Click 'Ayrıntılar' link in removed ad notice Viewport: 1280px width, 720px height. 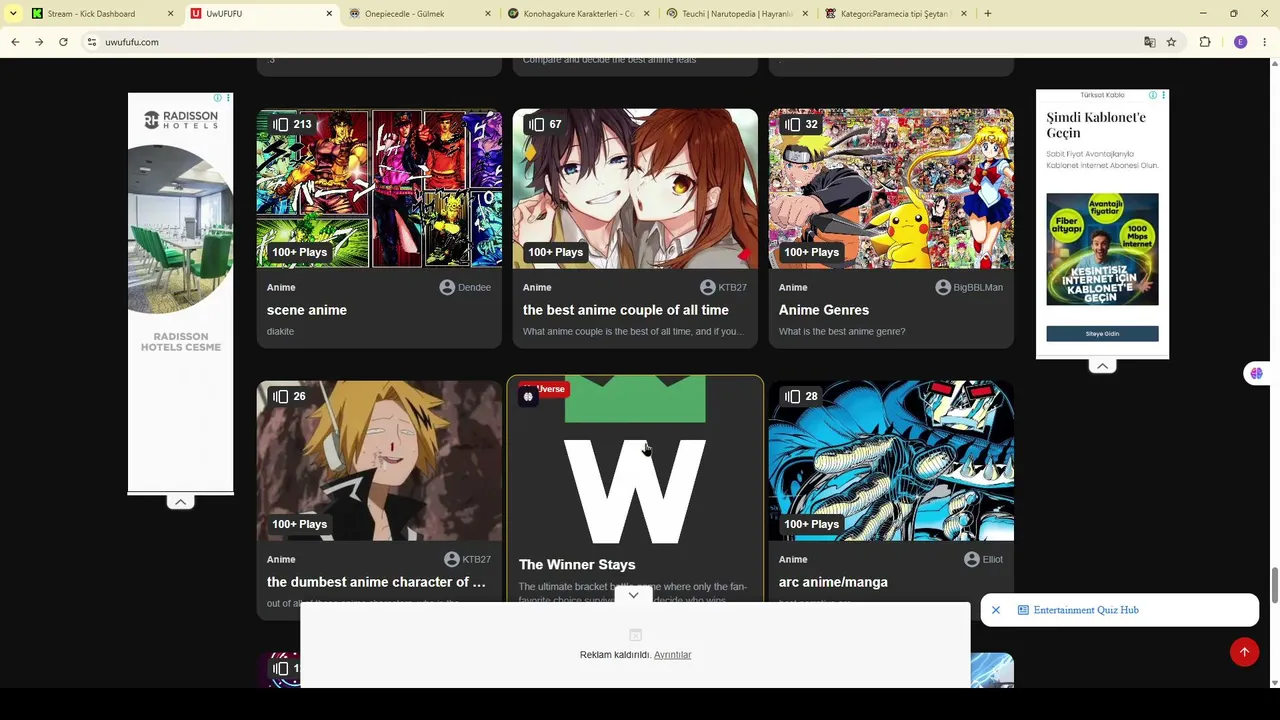(x=672, y=655)
